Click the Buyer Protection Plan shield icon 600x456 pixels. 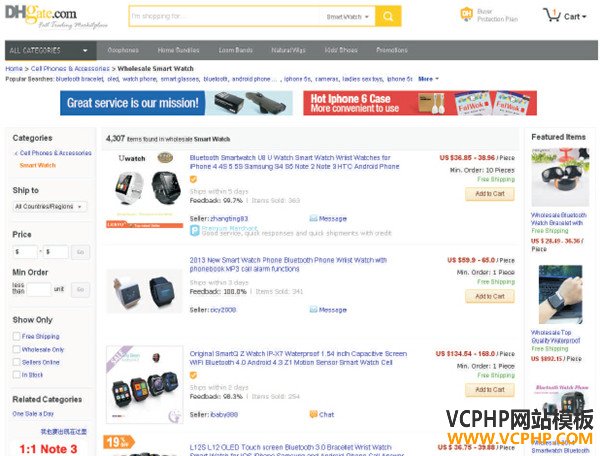tap(466, 15)
